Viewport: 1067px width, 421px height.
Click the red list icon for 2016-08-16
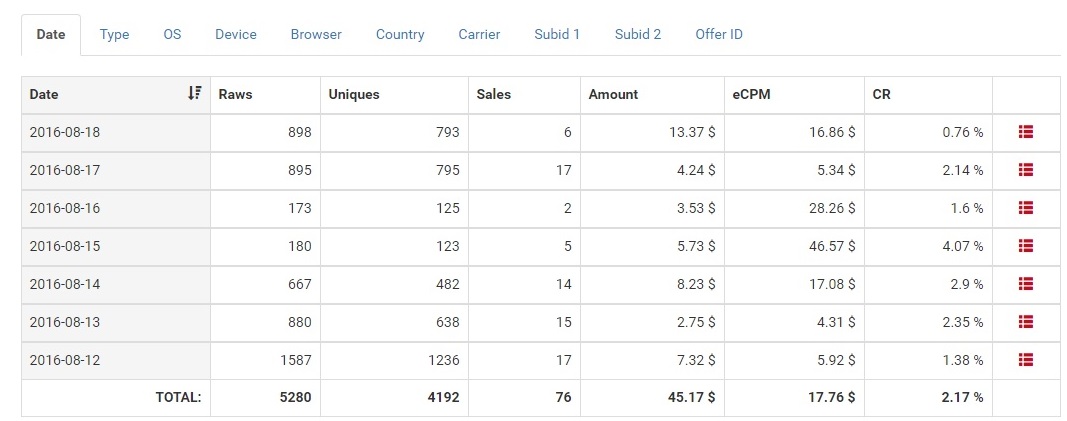click(1025, 208)
